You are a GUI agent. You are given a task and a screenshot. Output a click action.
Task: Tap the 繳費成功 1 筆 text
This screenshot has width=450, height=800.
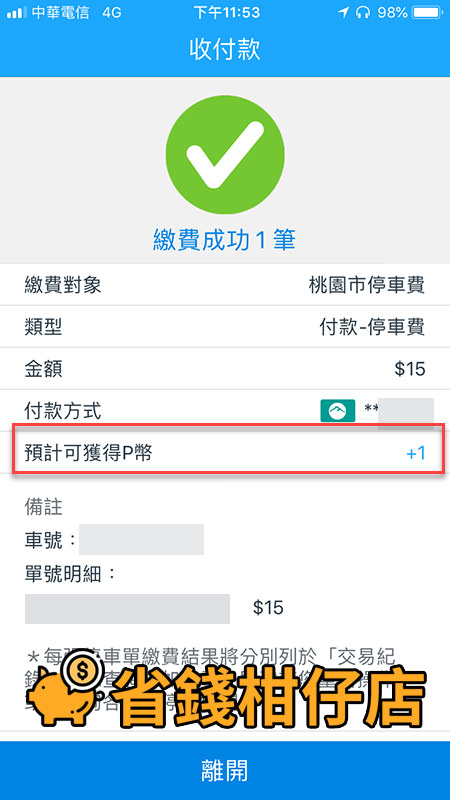(x=224, y=240)
